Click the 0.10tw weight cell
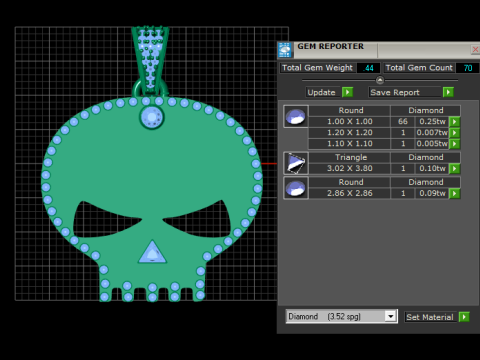 [432, 168]
